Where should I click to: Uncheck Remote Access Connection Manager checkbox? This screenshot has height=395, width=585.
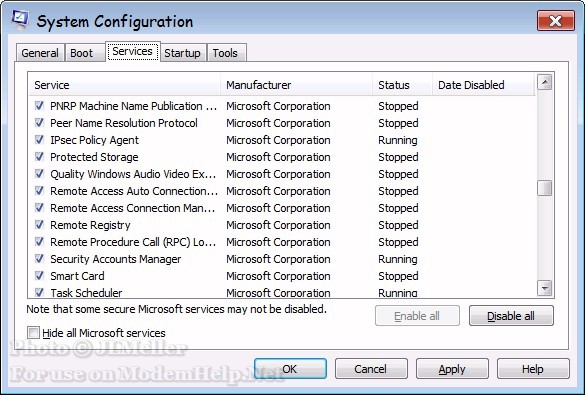[39, 208]
